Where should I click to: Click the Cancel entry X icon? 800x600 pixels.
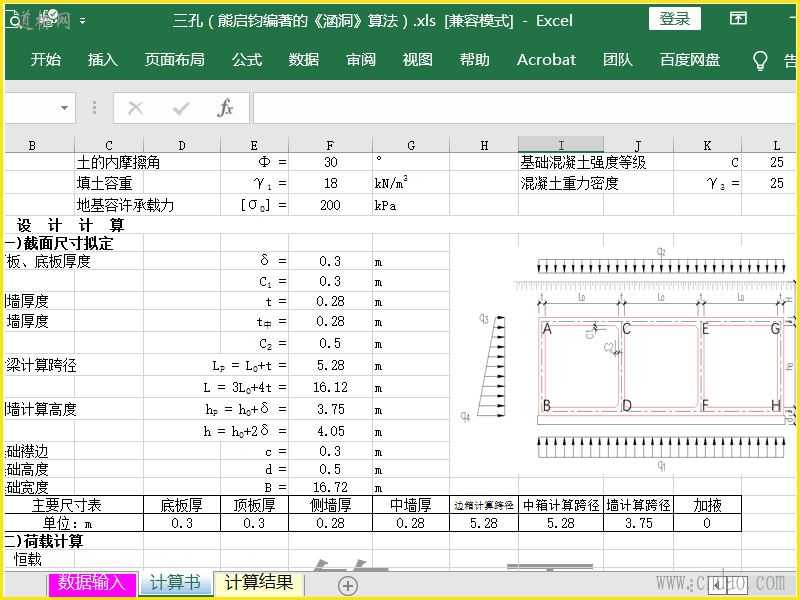coord(136,108)
